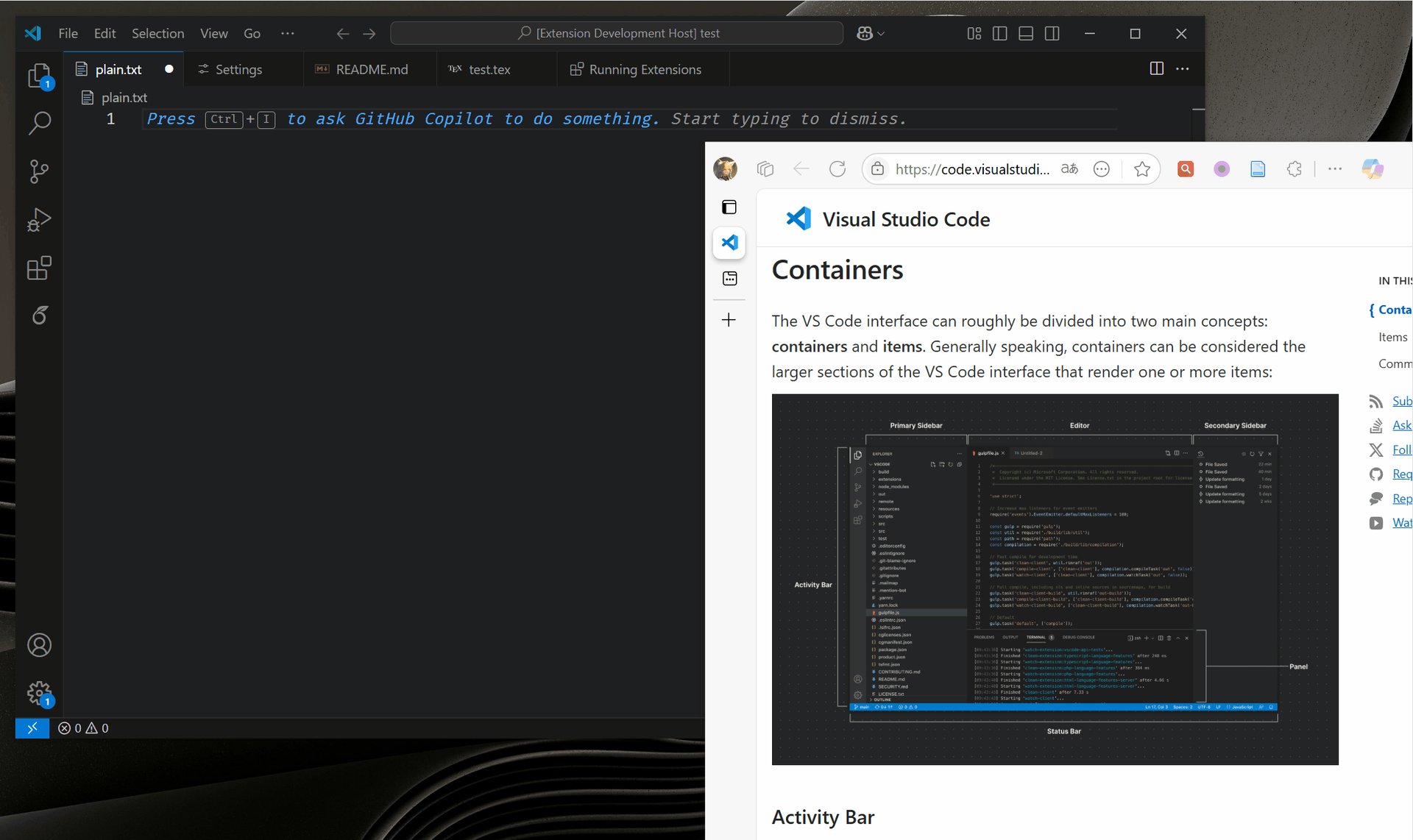Image resolution: width=1413 pixels, height=840 pixels.
Task: Open Manage via the settings gear icon
Action: pyautogui.click(x=38, y=692)
